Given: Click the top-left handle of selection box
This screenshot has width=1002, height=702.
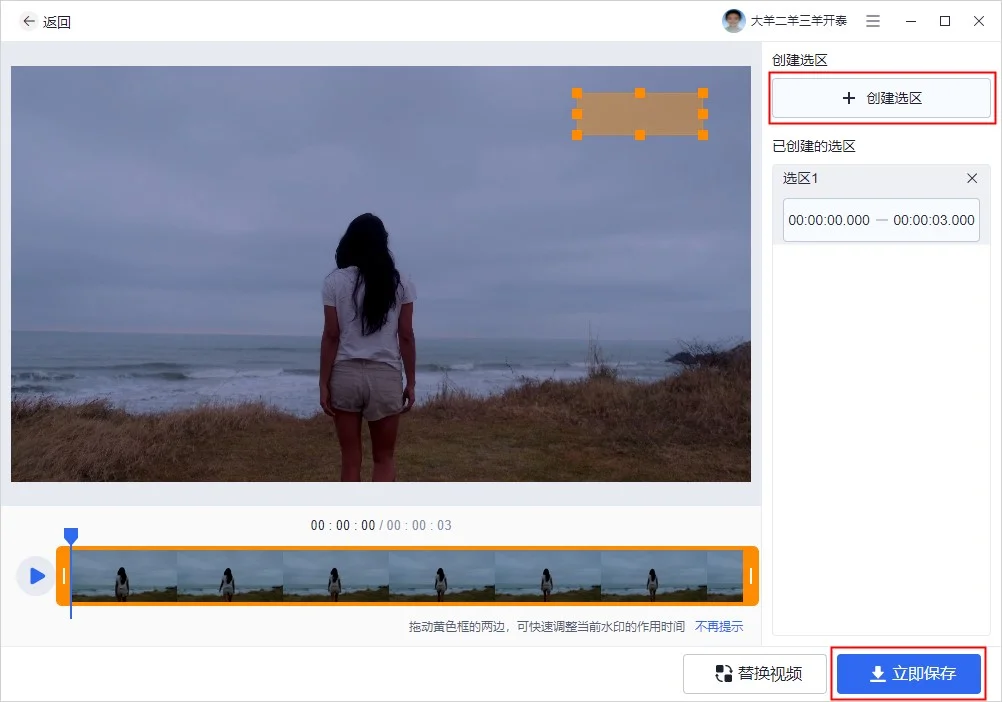Looking at the screenshot, I should point(577,93).
